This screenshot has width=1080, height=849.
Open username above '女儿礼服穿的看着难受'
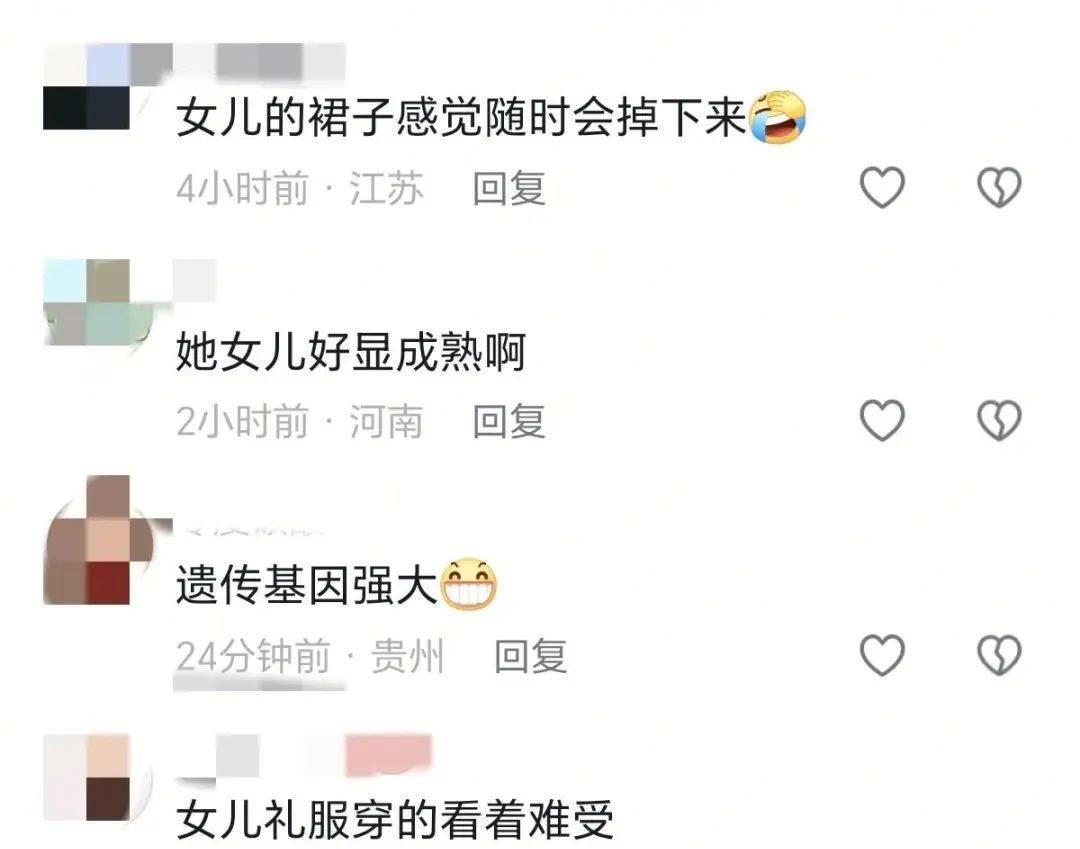coord(303,756)
